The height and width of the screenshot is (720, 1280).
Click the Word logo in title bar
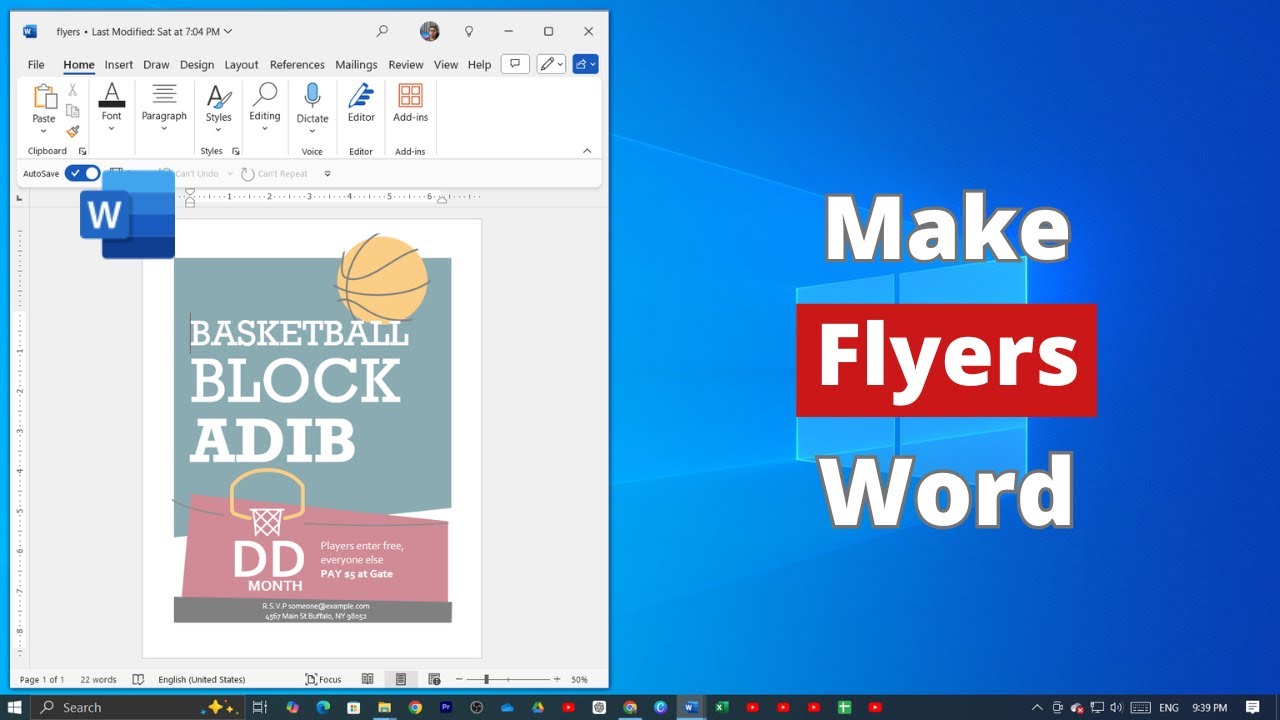pyautogui.click(x=29, y=31)
